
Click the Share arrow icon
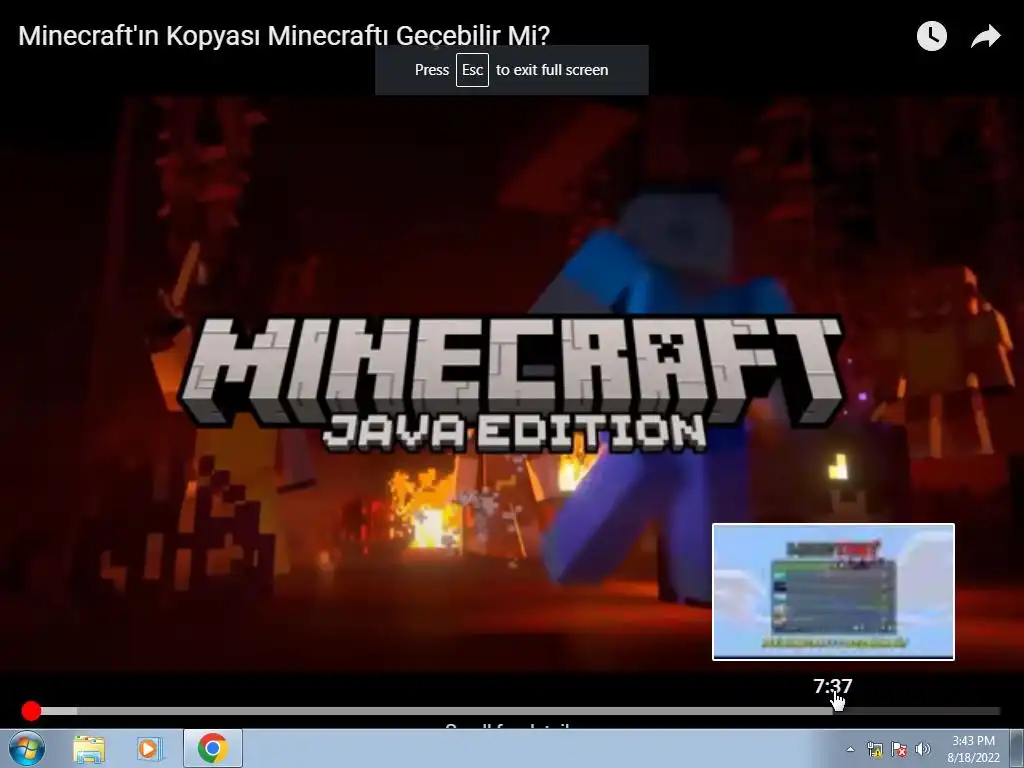point(985,37)
